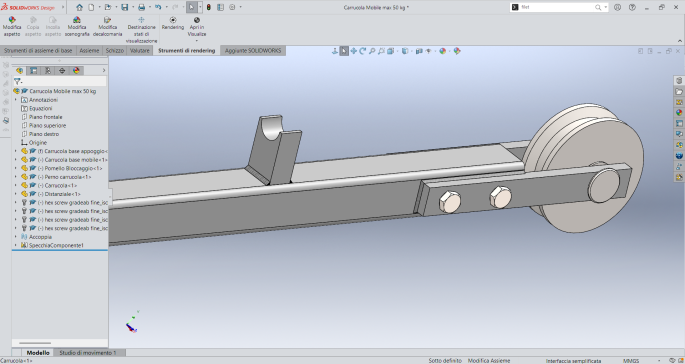The height and width of the screenshot is (364, 685).
Task: Open the Apri in Visualize dropdown
Action: coord(197,41)
